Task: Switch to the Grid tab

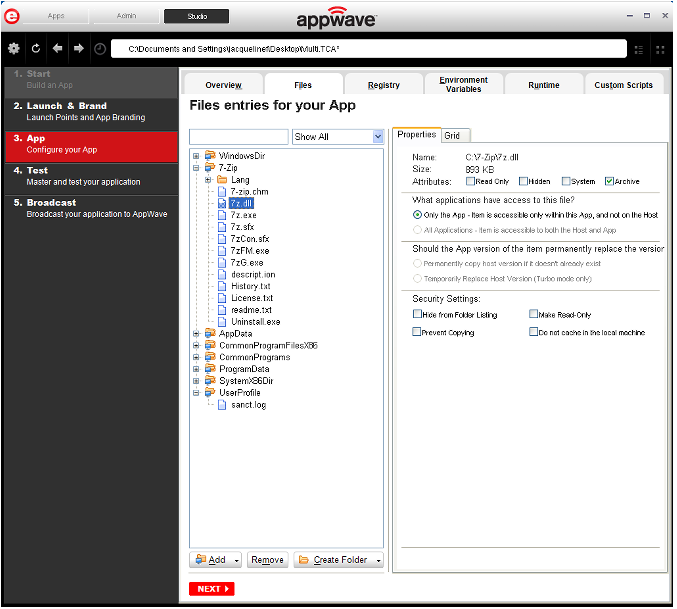Action: pos(454,136)
